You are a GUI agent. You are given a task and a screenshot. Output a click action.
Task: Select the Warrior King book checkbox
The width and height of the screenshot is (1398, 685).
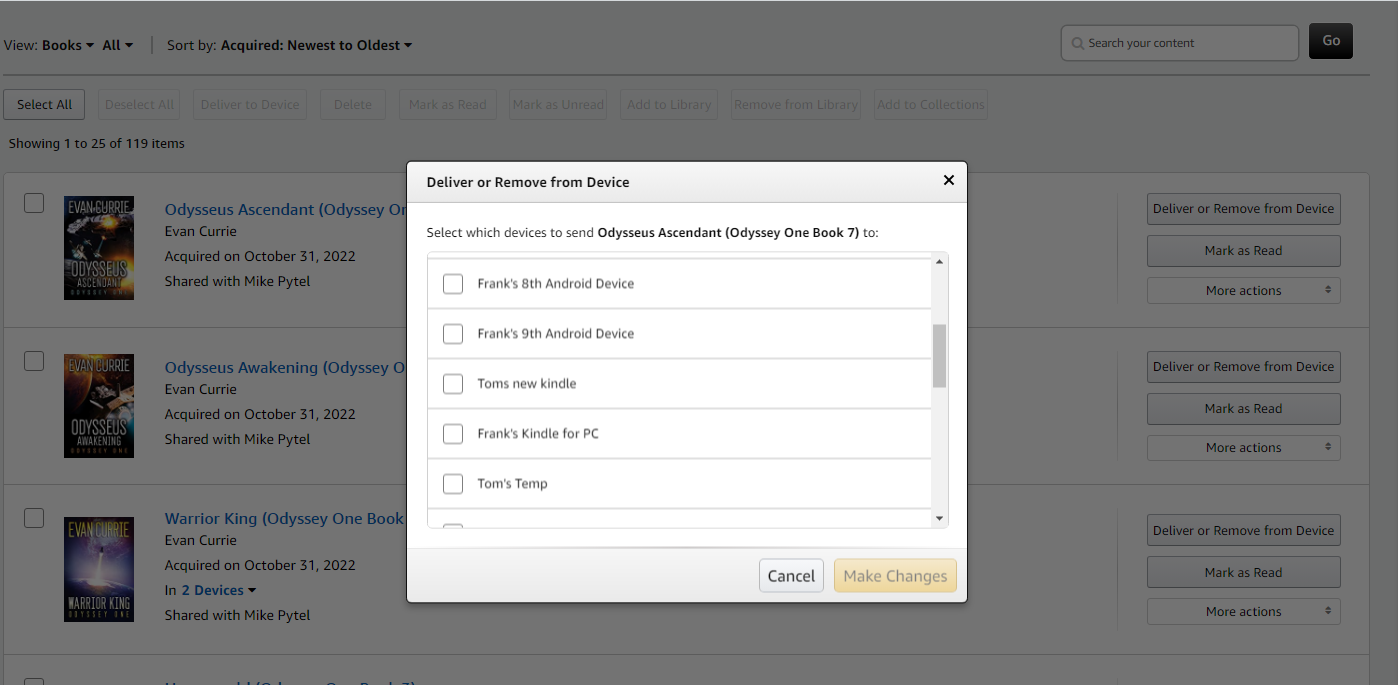(x=34, y=518)
